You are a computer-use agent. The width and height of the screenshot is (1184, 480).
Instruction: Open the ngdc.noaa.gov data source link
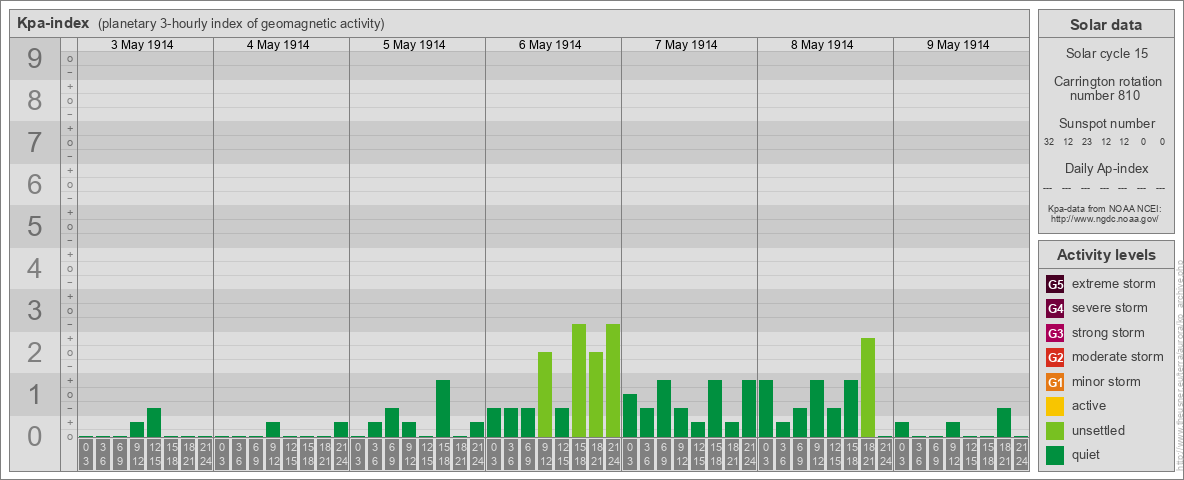click(x=1105, y=218)
